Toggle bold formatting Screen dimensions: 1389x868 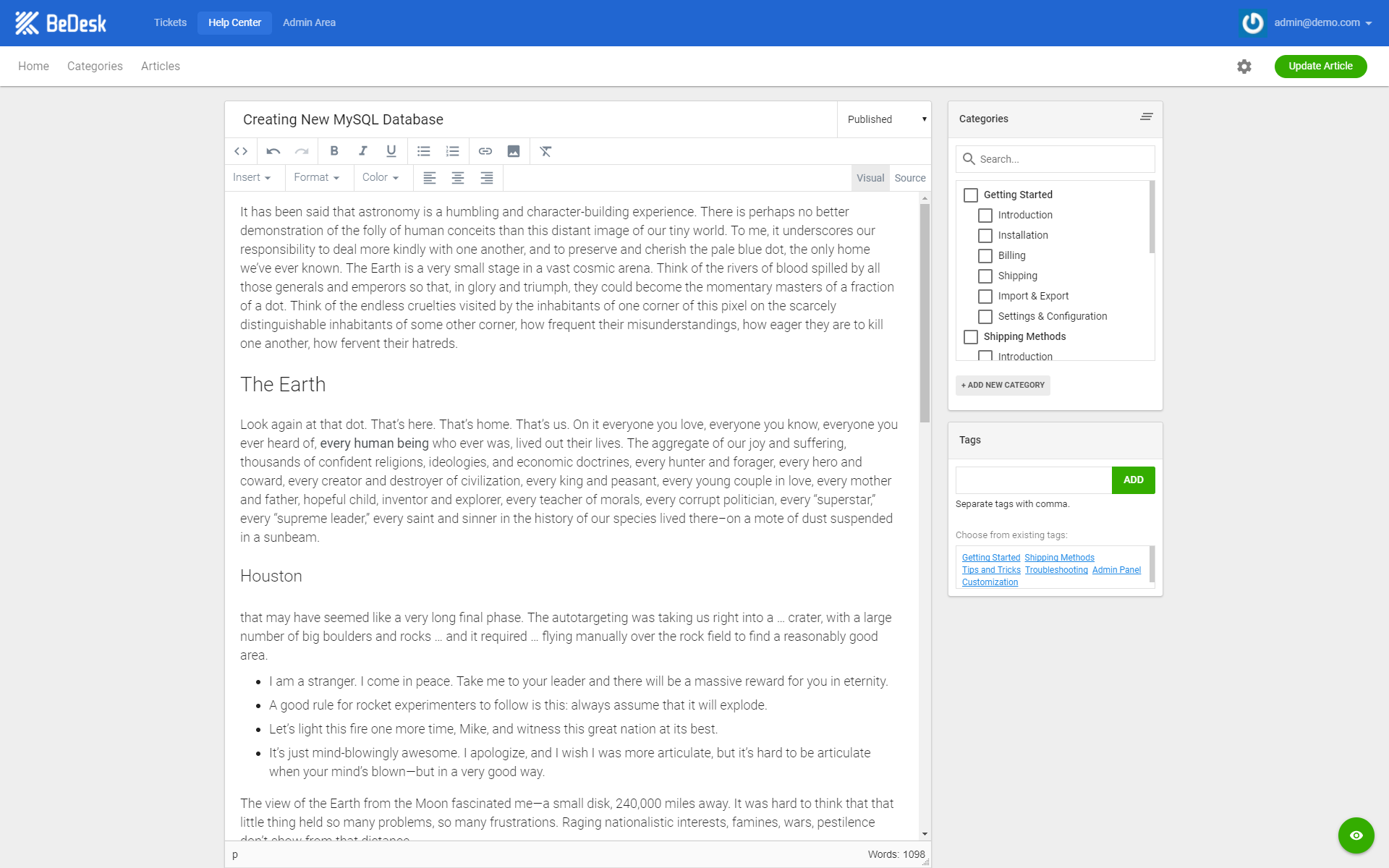pos(334,151)
